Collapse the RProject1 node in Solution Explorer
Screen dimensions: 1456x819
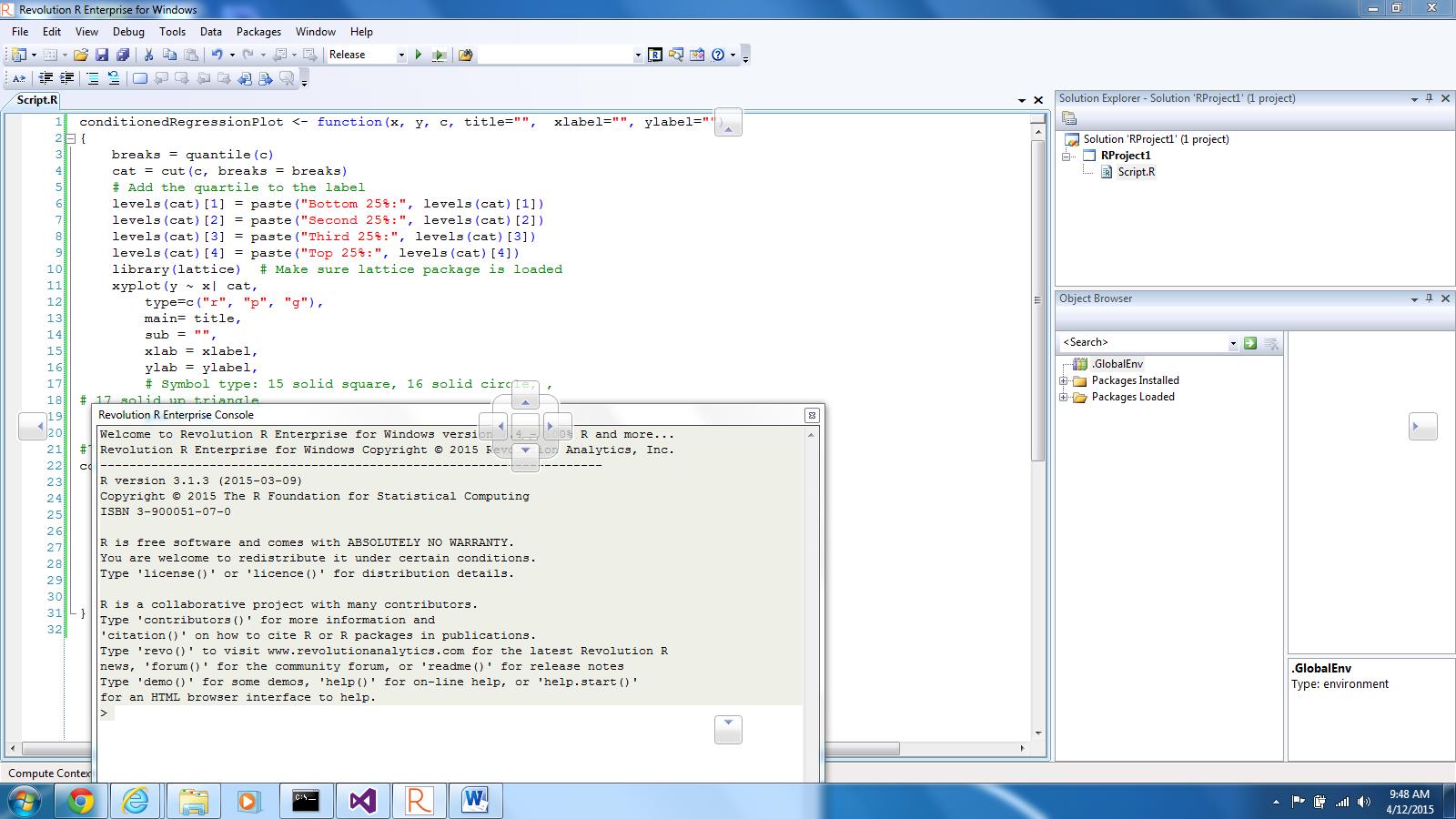[x=1066, y=156]
